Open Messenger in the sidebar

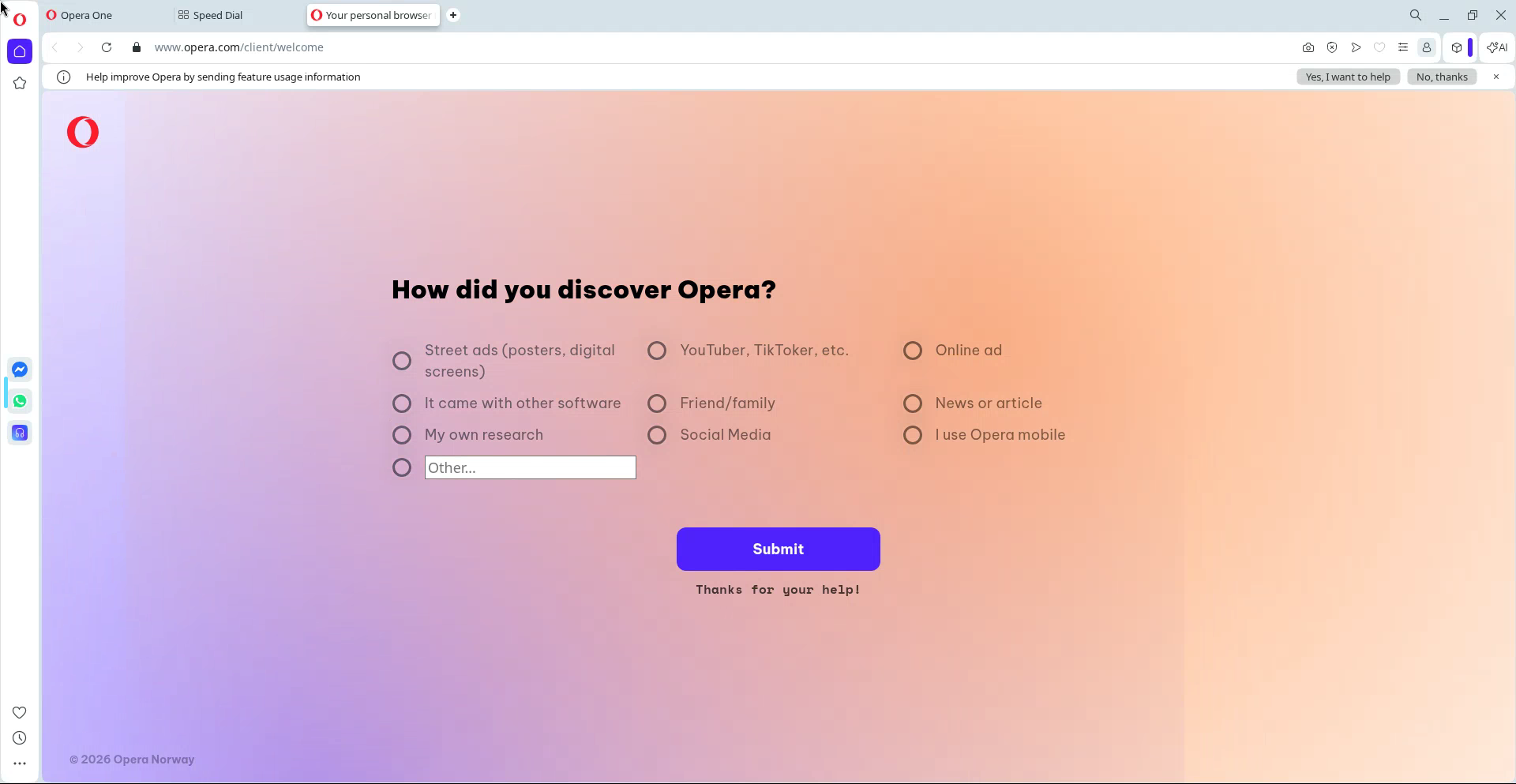20,369
